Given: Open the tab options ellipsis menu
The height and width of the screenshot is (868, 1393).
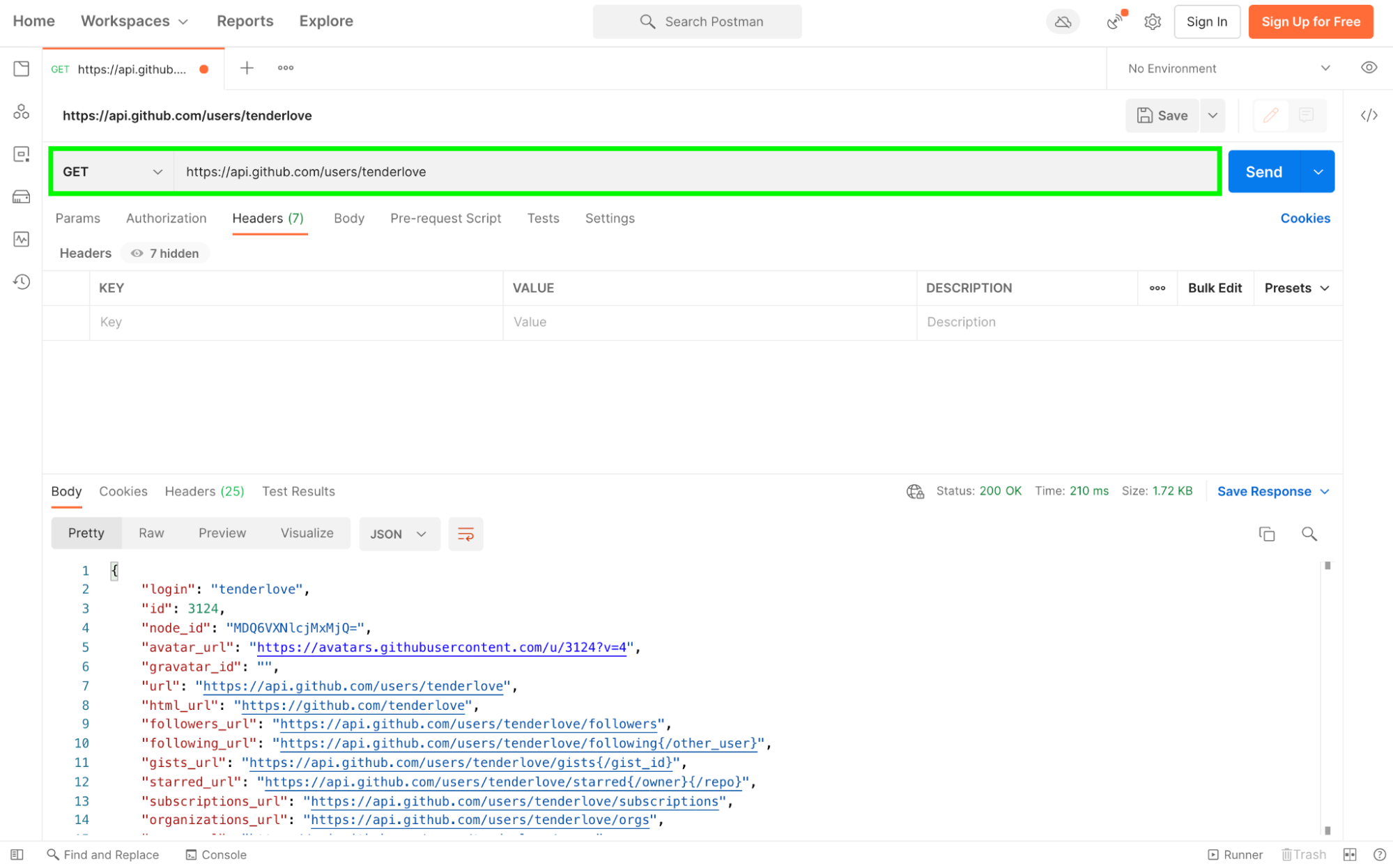Looking at the screenshot, I should [286, 68].
